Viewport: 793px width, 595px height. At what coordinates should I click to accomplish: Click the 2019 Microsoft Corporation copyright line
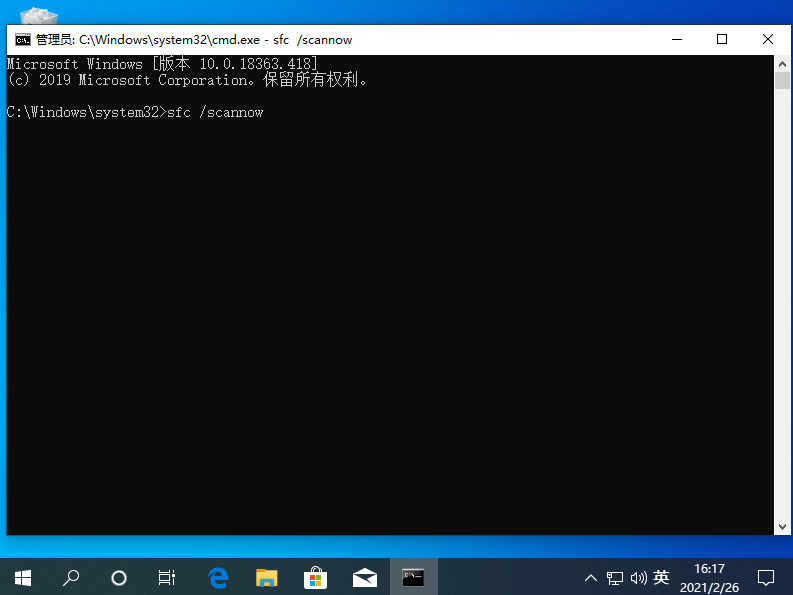[187, 80]
